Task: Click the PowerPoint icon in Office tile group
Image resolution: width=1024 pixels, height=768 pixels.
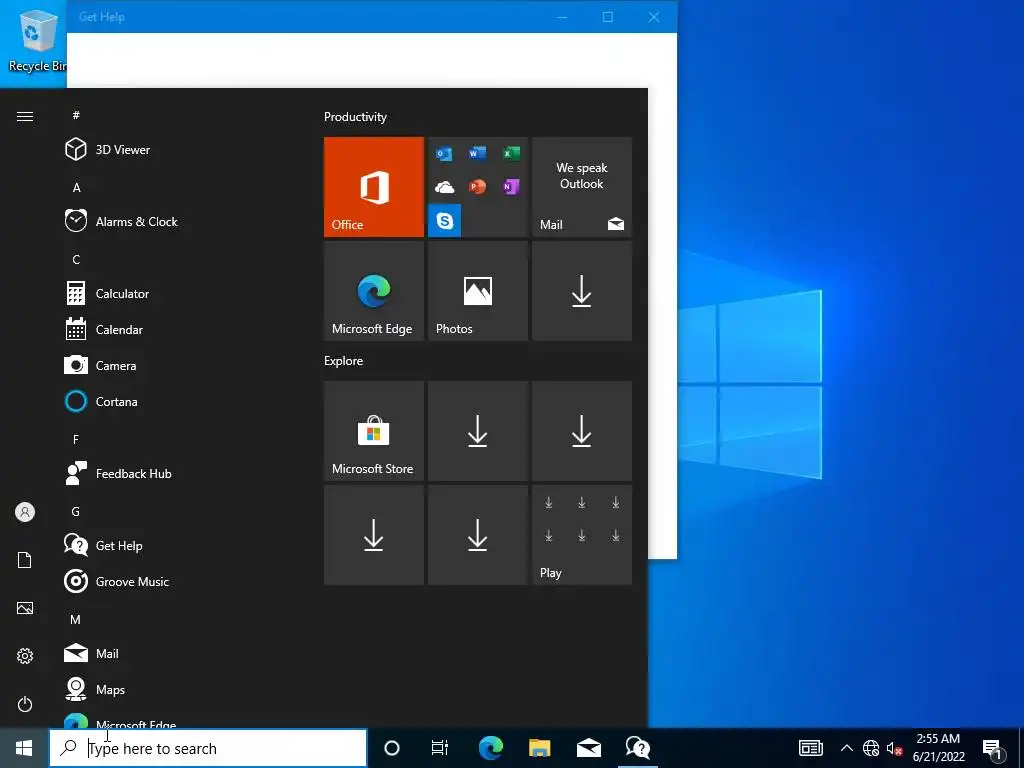Action: (x=477, y=187)
